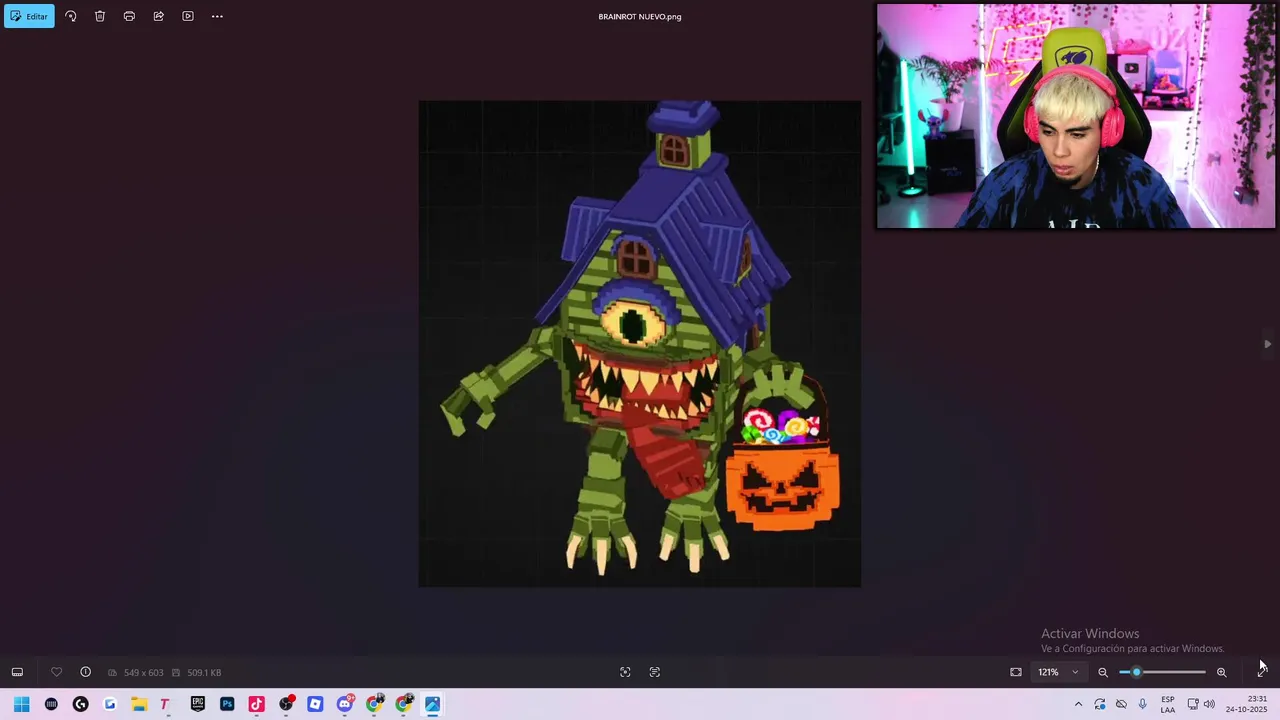Start slideshow with the play icon
The width and height of the screenshot is (1280, 720).
click(188, 16)
